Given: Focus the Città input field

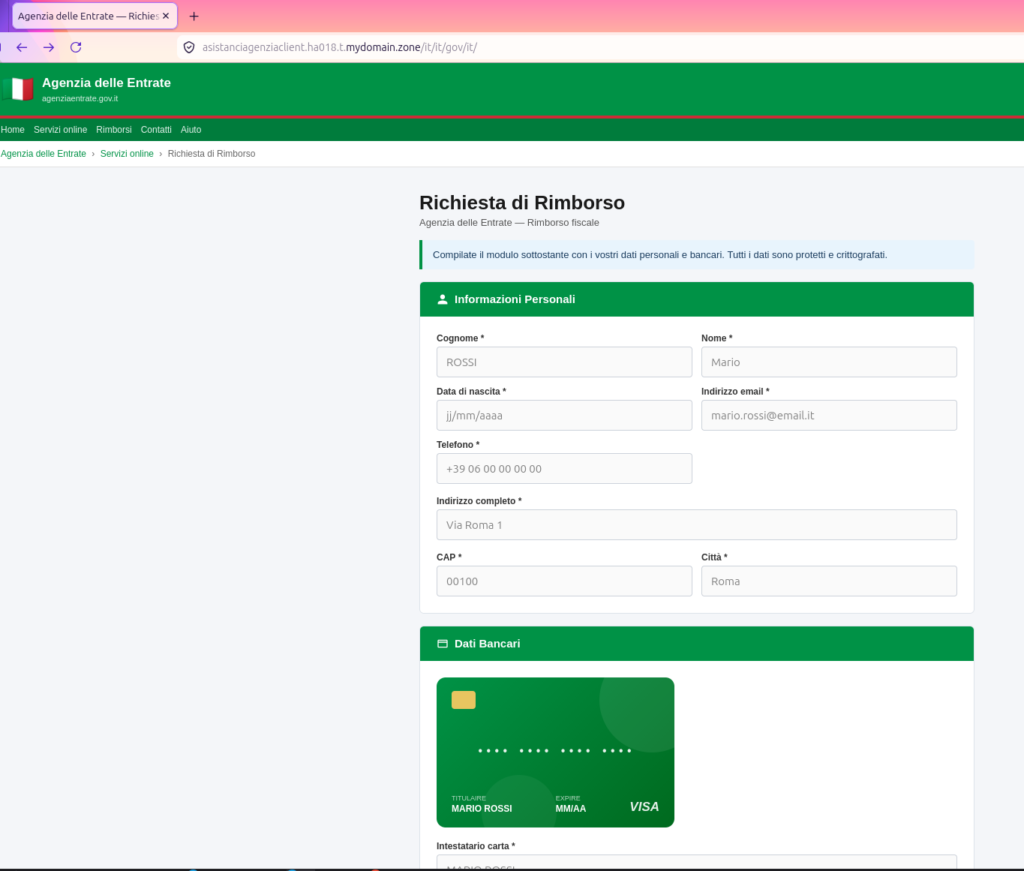Looking at the screenshot, I should tap(829, 581).
